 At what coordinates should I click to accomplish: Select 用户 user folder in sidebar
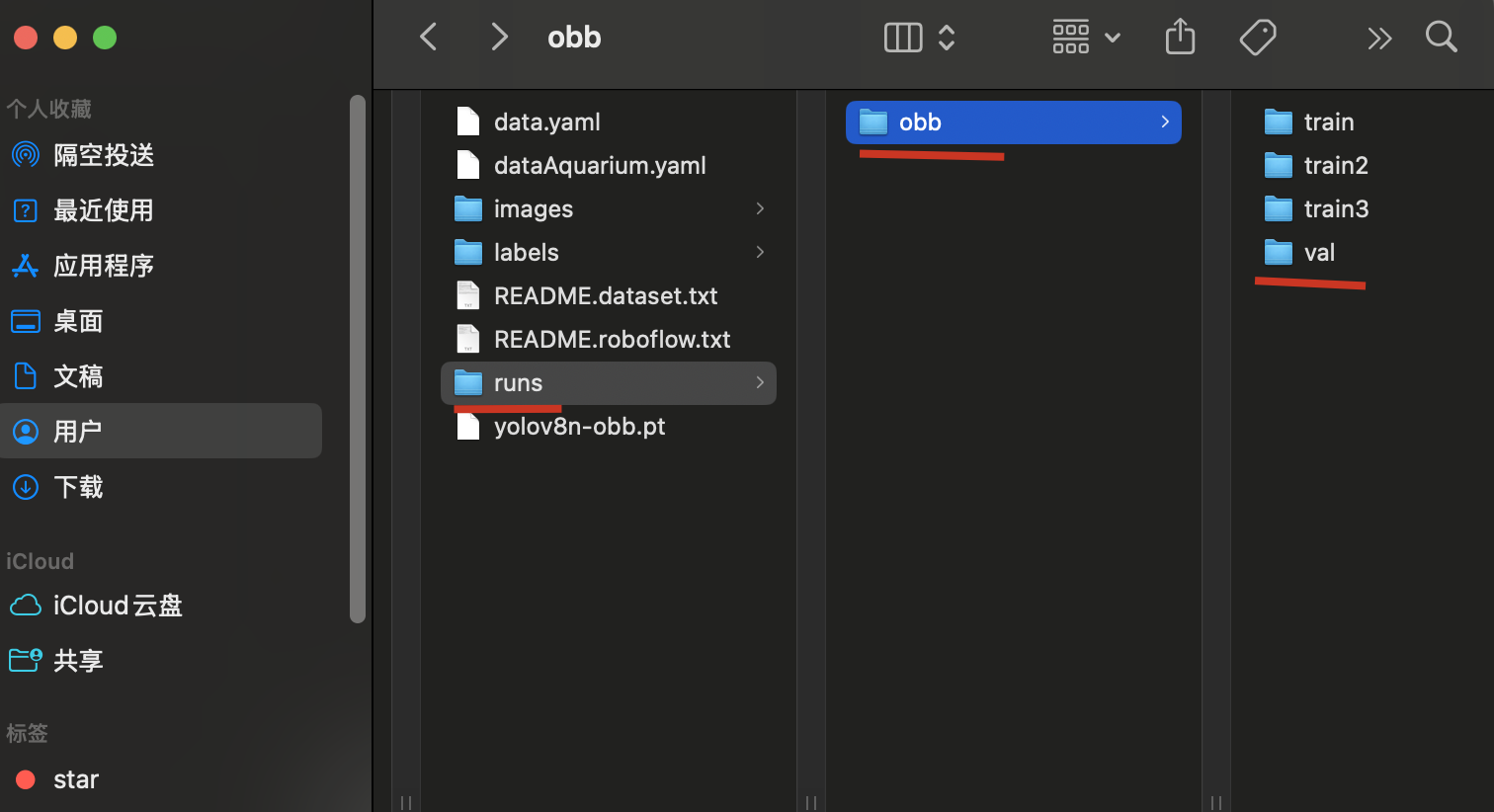tap(161, 431)
